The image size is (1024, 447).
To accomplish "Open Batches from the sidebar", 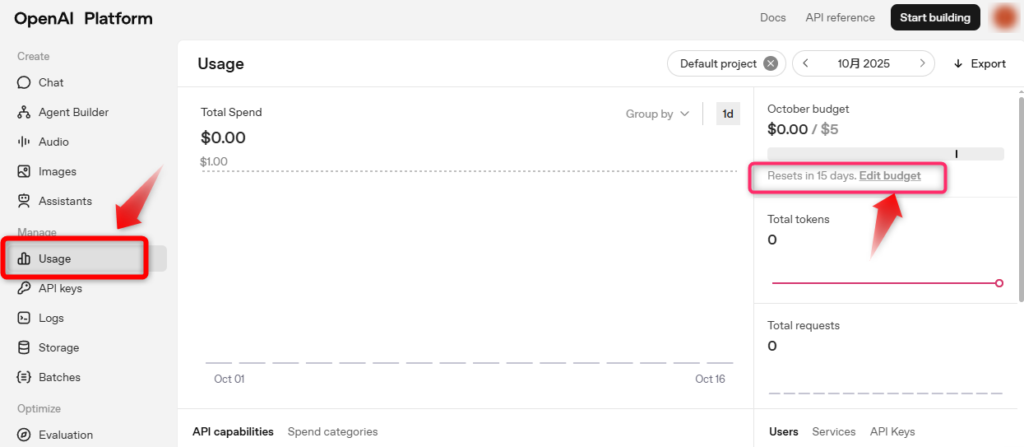I will (x=59, y=378).
